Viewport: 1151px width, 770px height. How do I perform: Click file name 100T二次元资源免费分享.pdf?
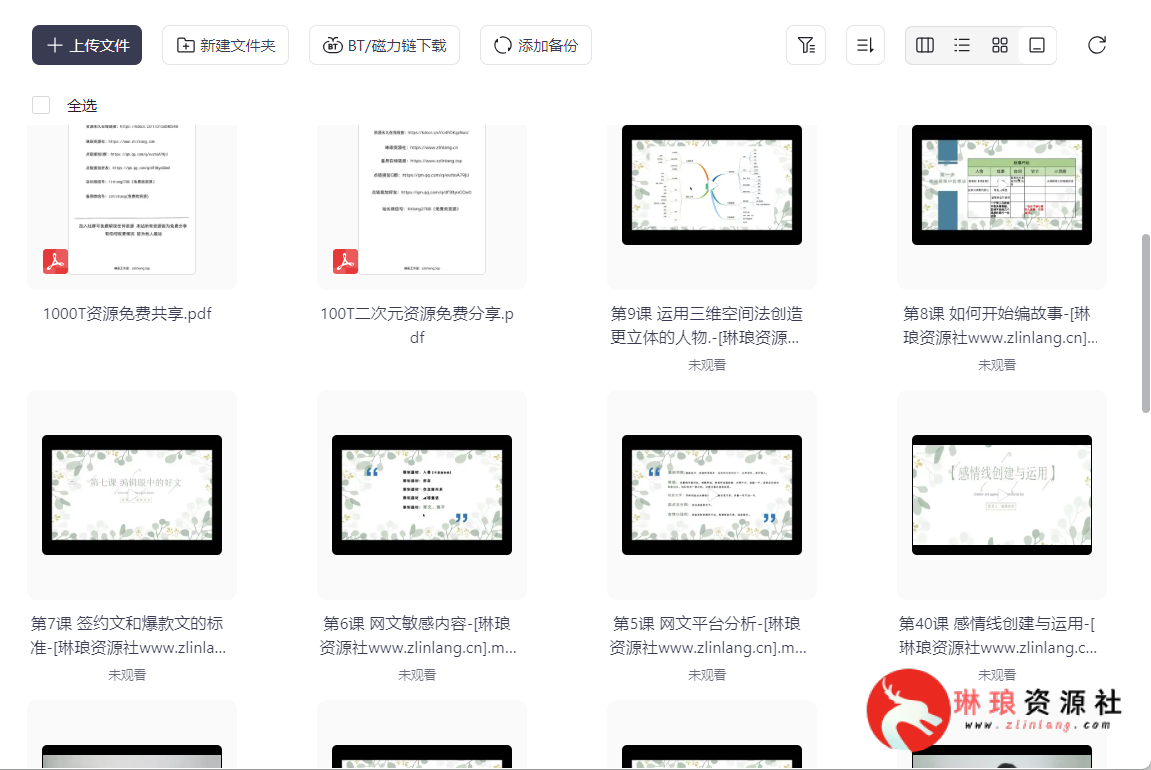[x=417, y=325]
